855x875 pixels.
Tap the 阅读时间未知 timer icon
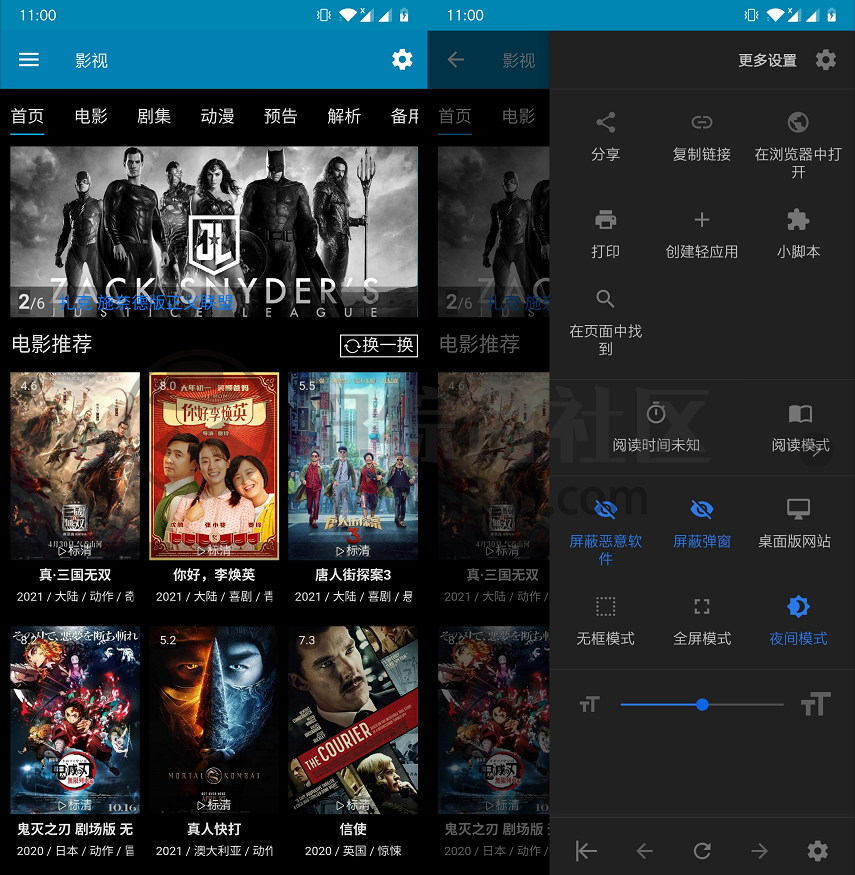tap(656, 413)
